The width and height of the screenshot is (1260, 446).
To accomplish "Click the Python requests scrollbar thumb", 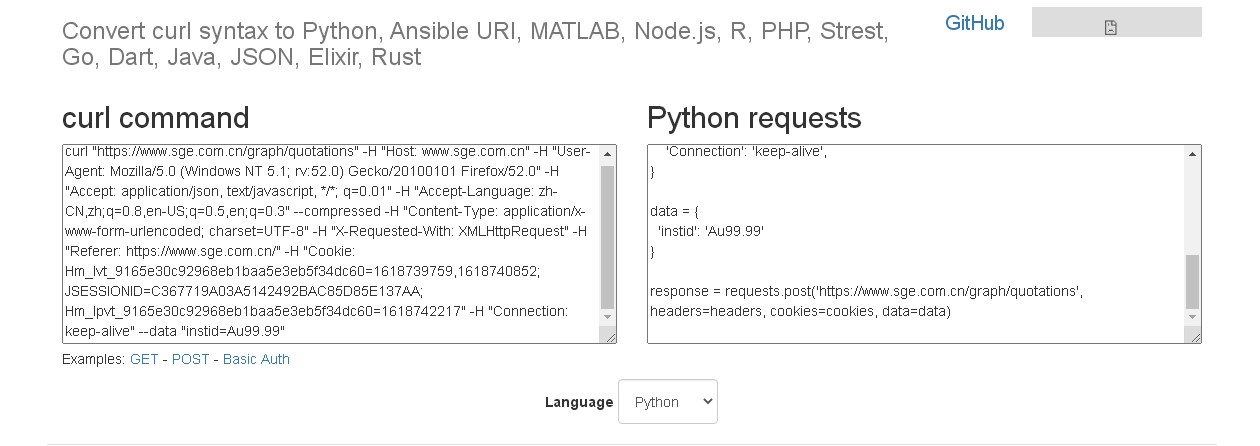I will click(1192, 281).
